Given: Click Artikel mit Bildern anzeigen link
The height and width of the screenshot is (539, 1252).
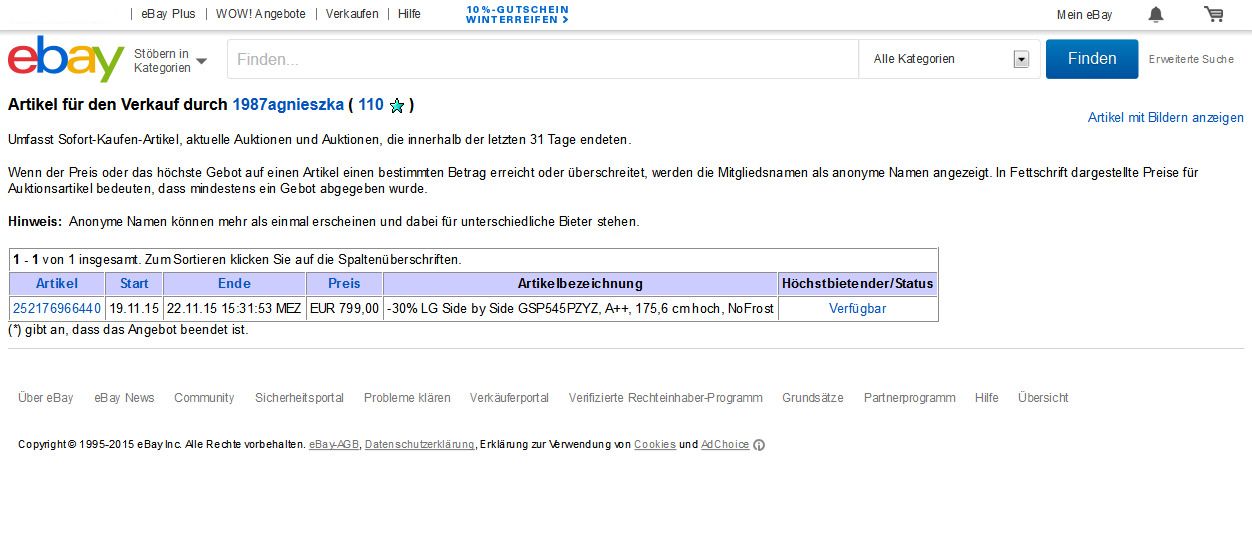Looking at the screenshot, I should pyautogui.click(x=1166, y=117).
